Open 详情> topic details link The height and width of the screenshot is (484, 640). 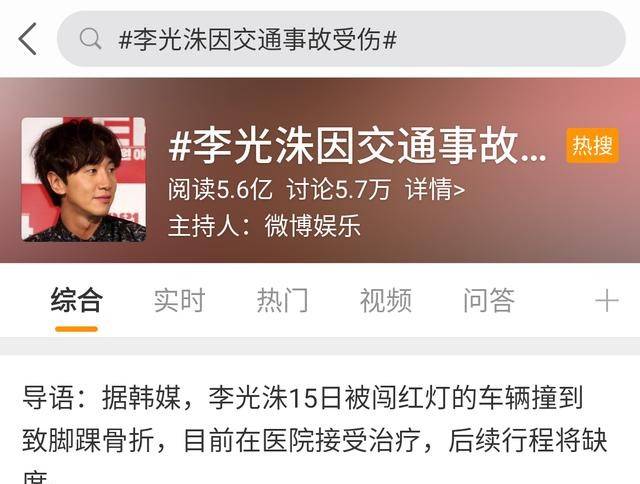coord(435,189)
